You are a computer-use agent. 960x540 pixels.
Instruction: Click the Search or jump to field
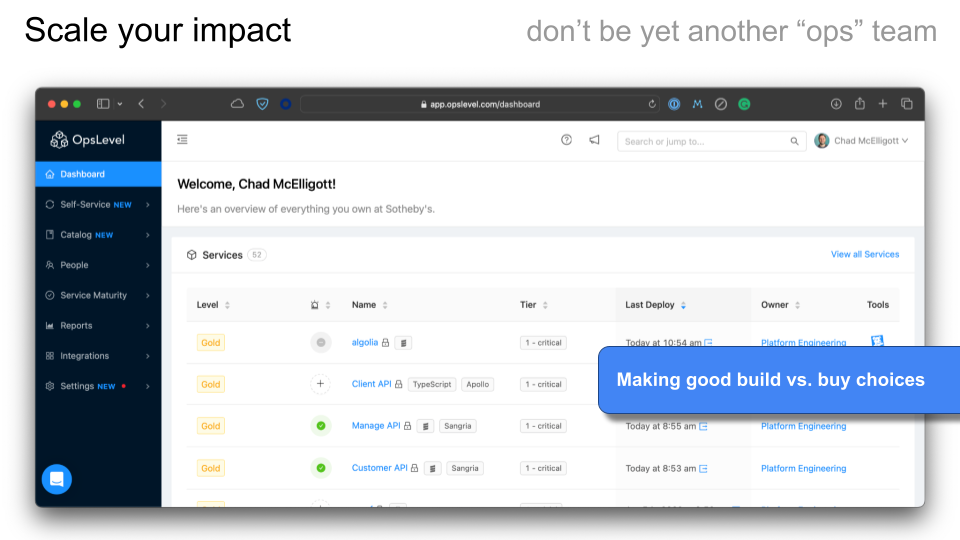(x=711, y=141)
